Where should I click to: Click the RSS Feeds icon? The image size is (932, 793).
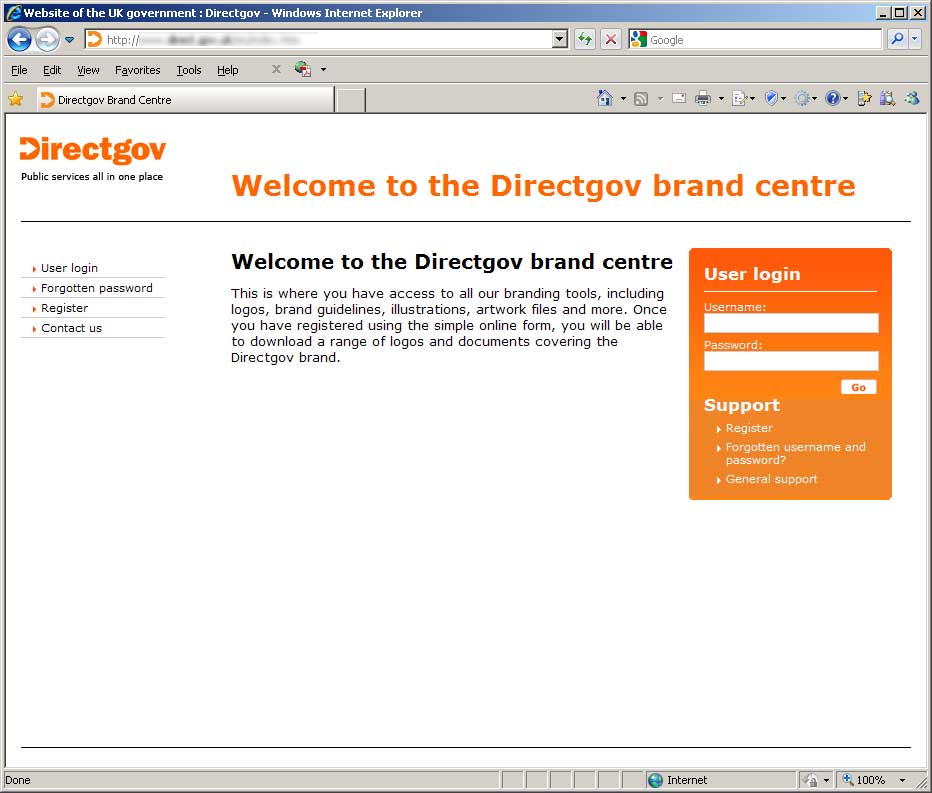[x=641, y=99]
